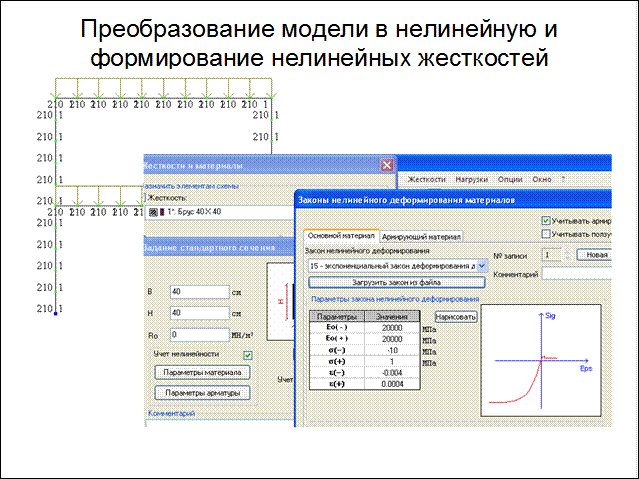Click the Значения column header
639x479 pixels.
tap(392, 317)
